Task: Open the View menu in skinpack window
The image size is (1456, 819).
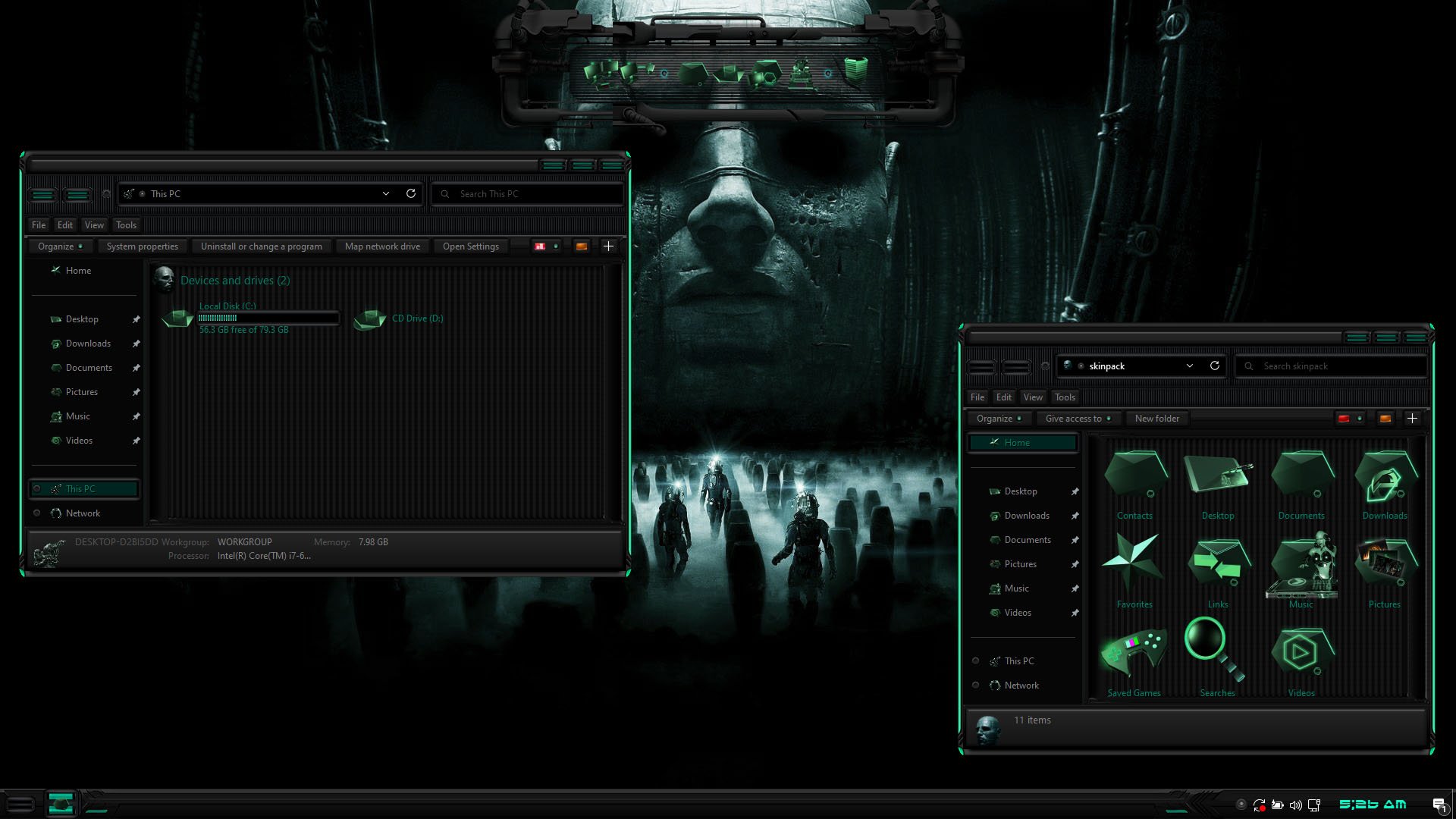Action: [x=1033, y=397]
